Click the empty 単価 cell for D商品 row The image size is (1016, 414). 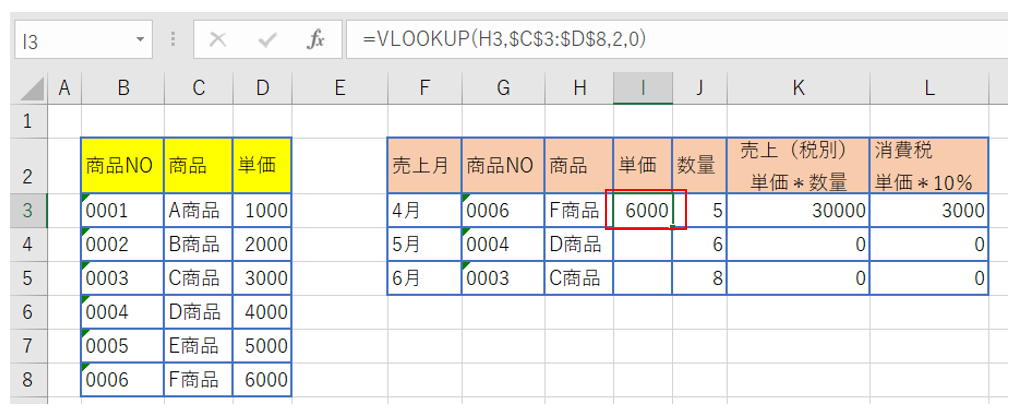[641, 244]
